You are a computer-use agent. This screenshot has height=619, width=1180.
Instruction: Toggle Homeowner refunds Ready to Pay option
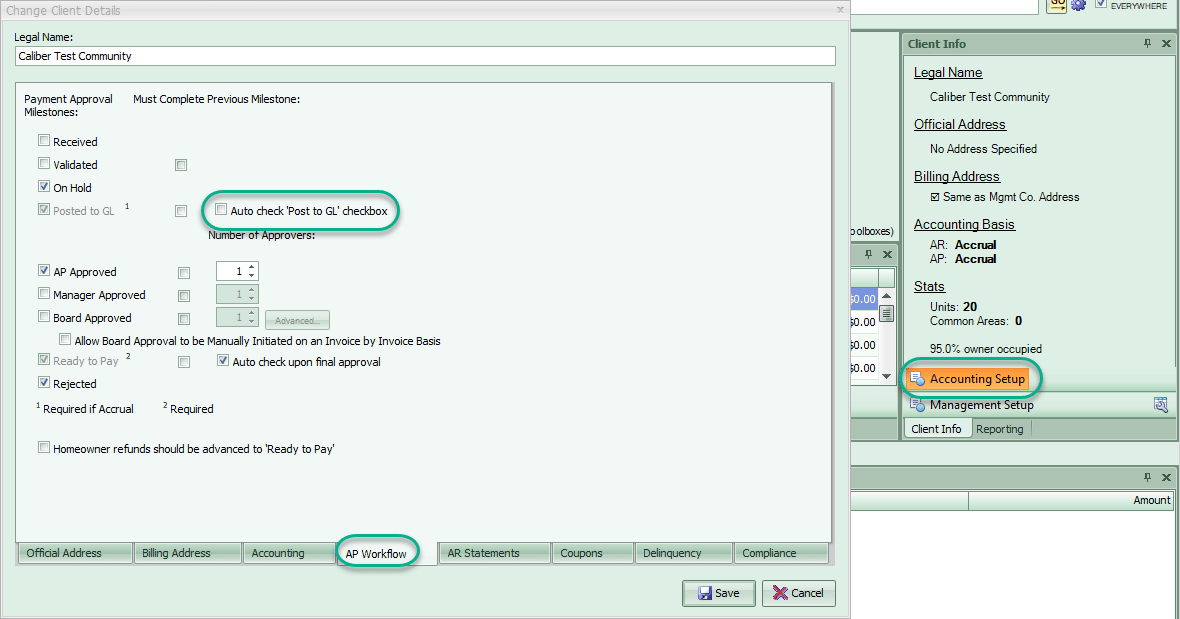(44, 448)
